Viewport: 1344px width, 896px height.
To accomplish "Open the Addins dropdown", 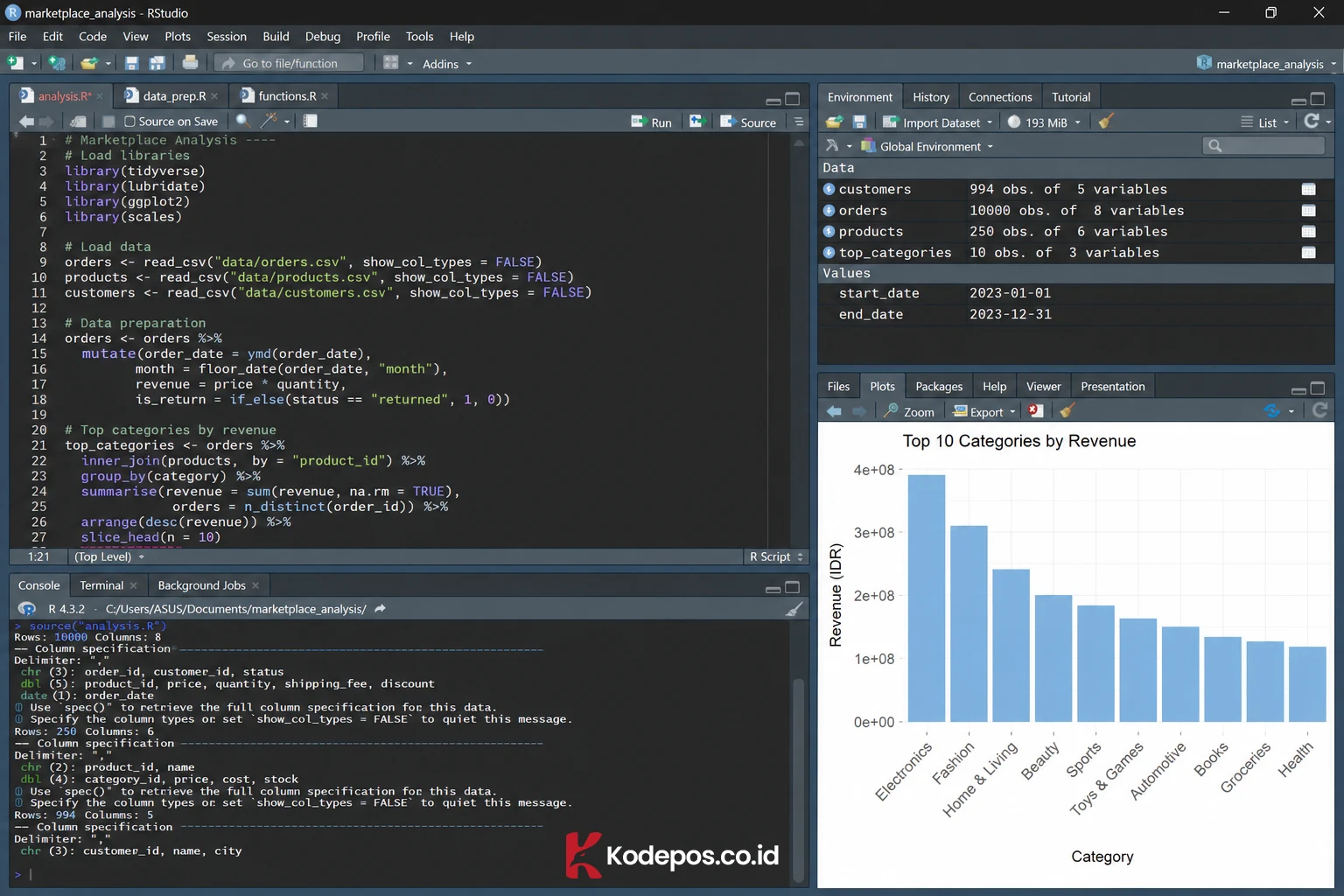I will pyautogui.click(x=446, y=64).
